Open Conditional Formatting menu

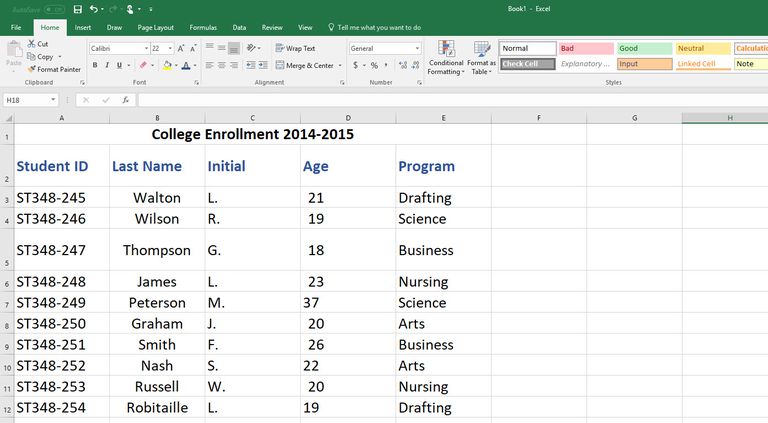pyautogui.click(x=446, y=59)
